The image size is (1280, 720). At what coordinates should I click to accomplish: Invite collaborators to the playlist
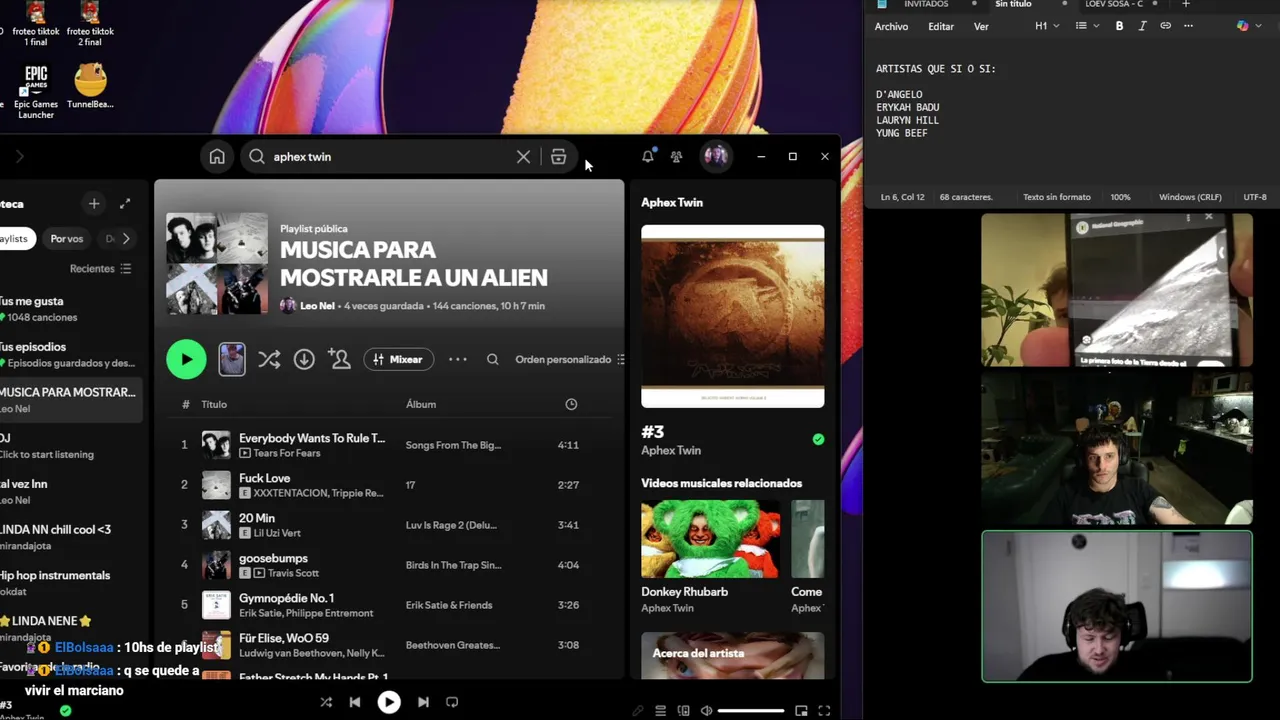click(x=339, y=359)
